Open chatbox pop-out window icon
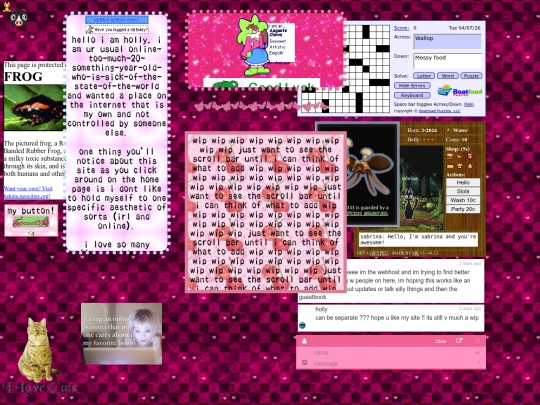The width and height of the screenshot is (540, 405). pyautogui.click(x=459, y=341)
